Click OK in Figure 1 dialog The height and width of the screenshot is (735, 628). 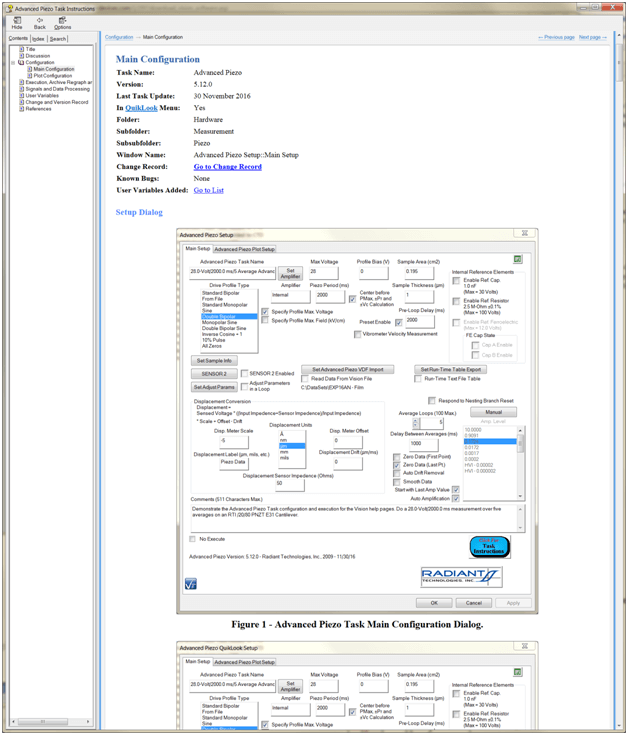[434, 603]
